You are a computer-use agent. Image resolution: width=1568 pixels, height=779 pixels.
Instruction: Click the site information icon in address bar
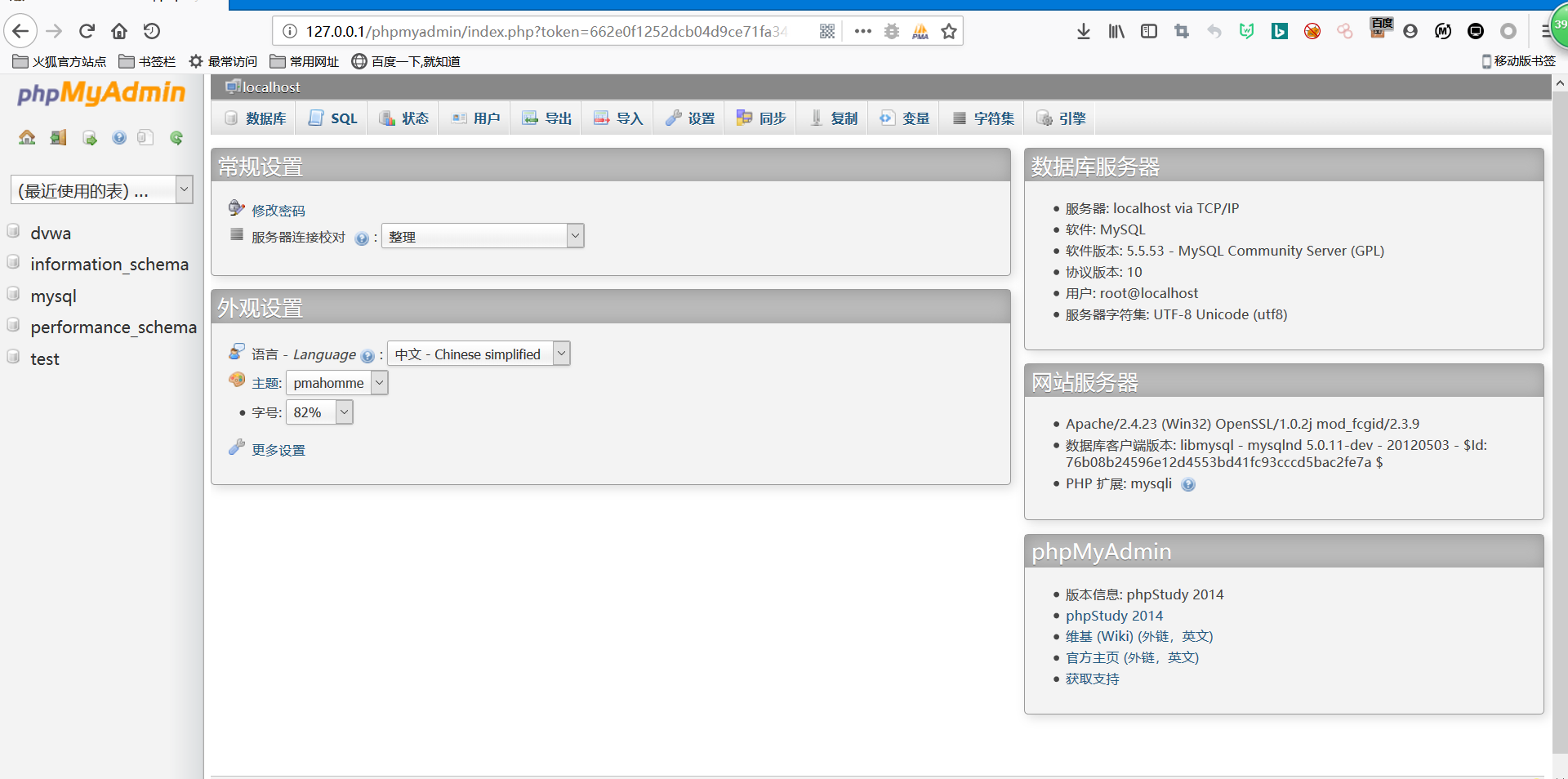coord(289,31)
